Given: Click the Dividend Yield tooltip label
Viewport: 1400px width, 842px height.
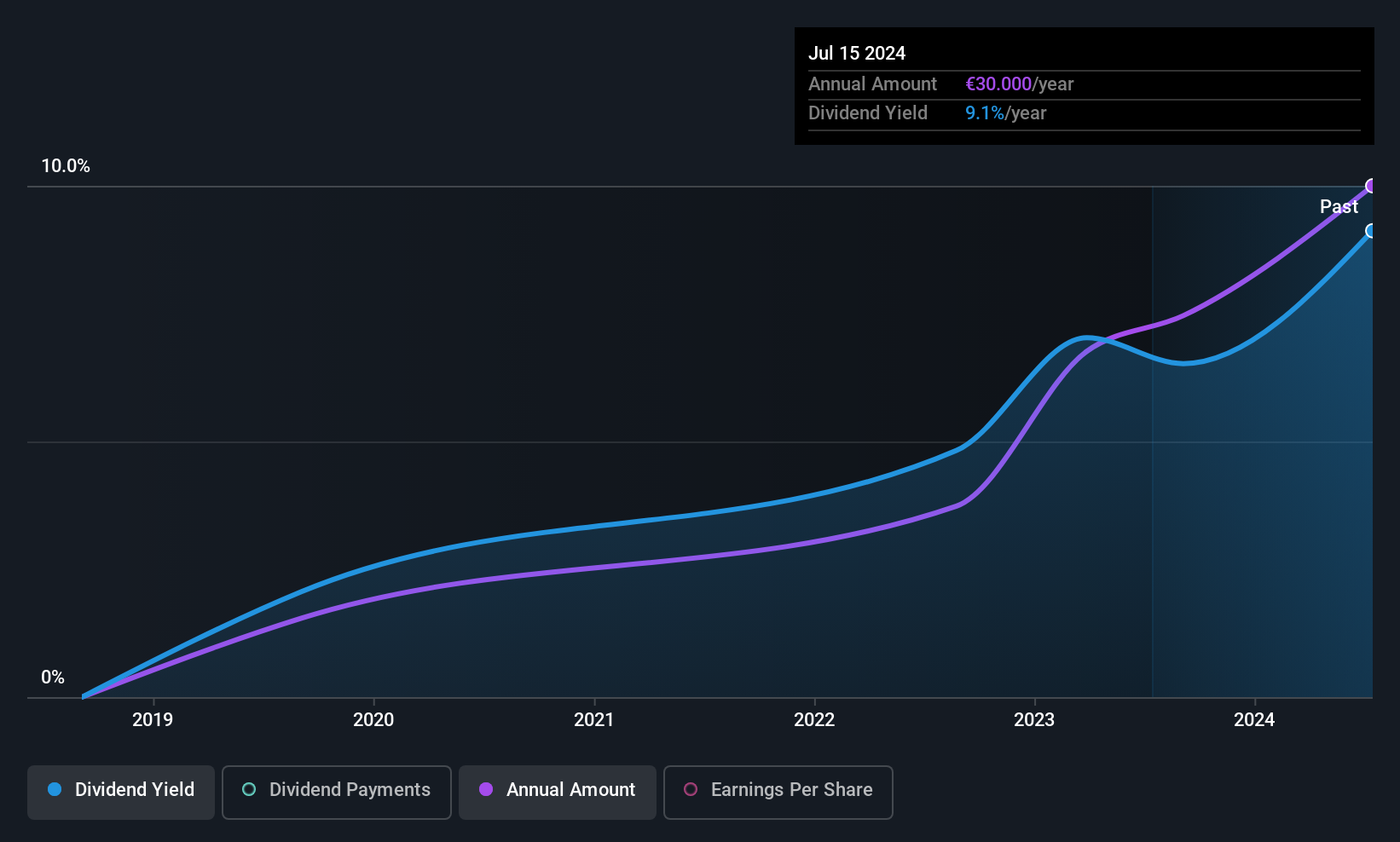Looking at the screenshot, I should coord(868,113).
